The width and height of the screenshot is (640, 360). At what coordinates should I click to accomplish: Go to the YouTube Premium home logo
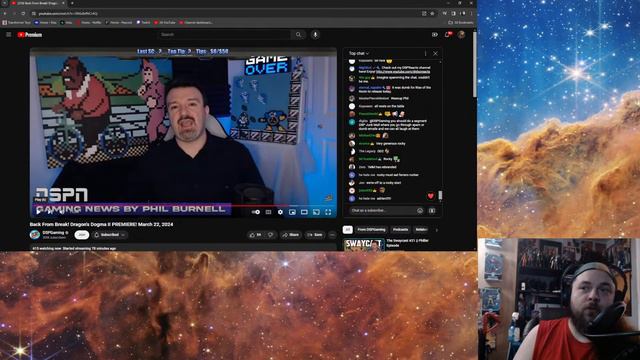click(x=30, y=35)
